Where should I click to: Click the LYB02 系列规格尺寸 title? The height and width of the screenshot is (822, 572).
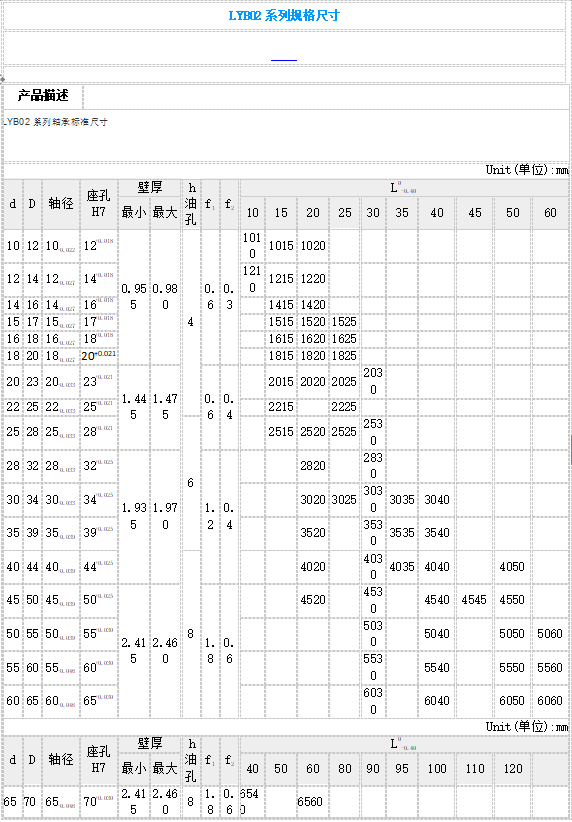pyautogui.click(x=284, y=15)
